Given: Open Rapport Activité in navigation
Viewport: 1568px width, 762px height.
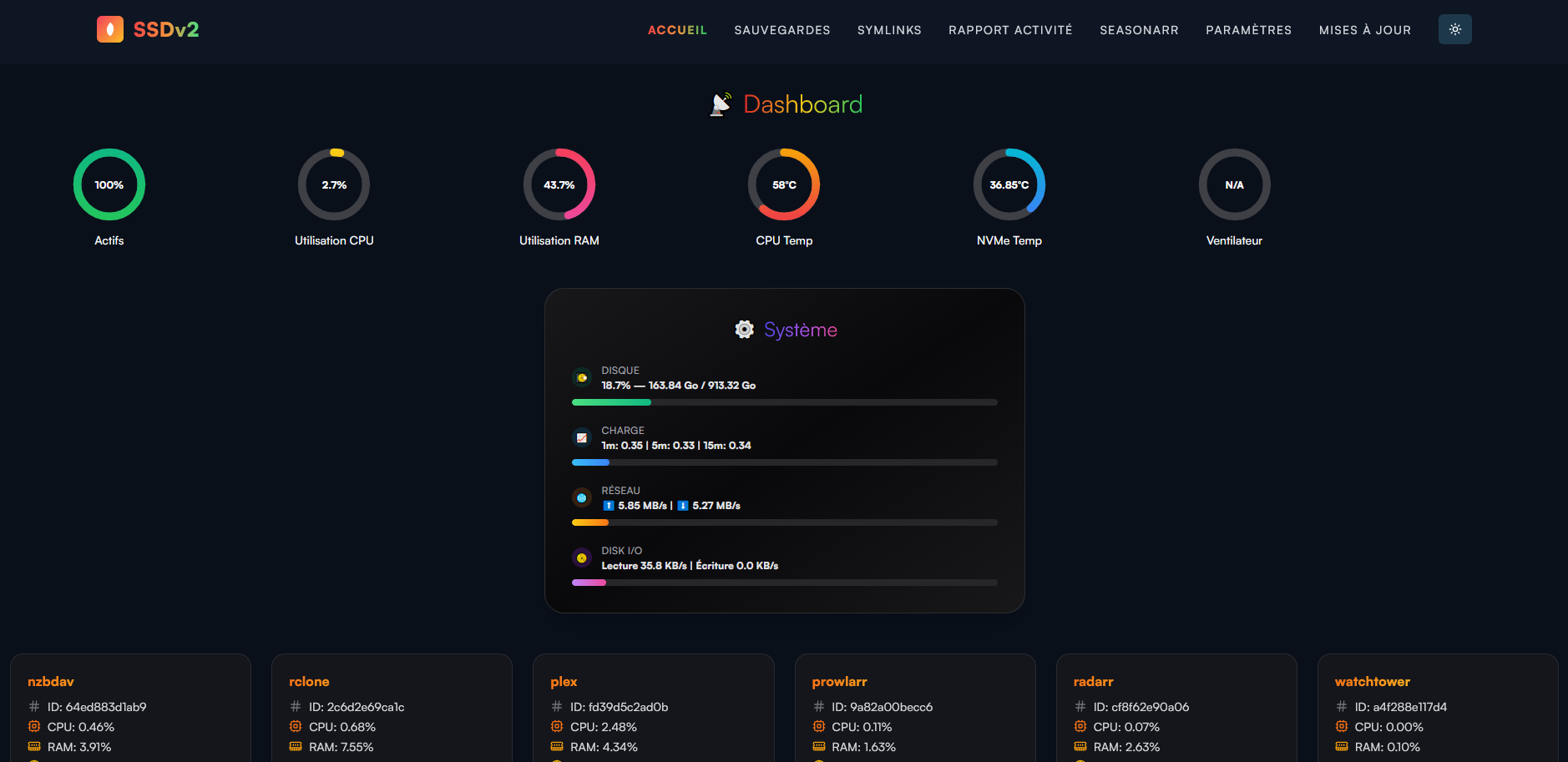Looking at the screenshot, I should tap(1010, 30).
